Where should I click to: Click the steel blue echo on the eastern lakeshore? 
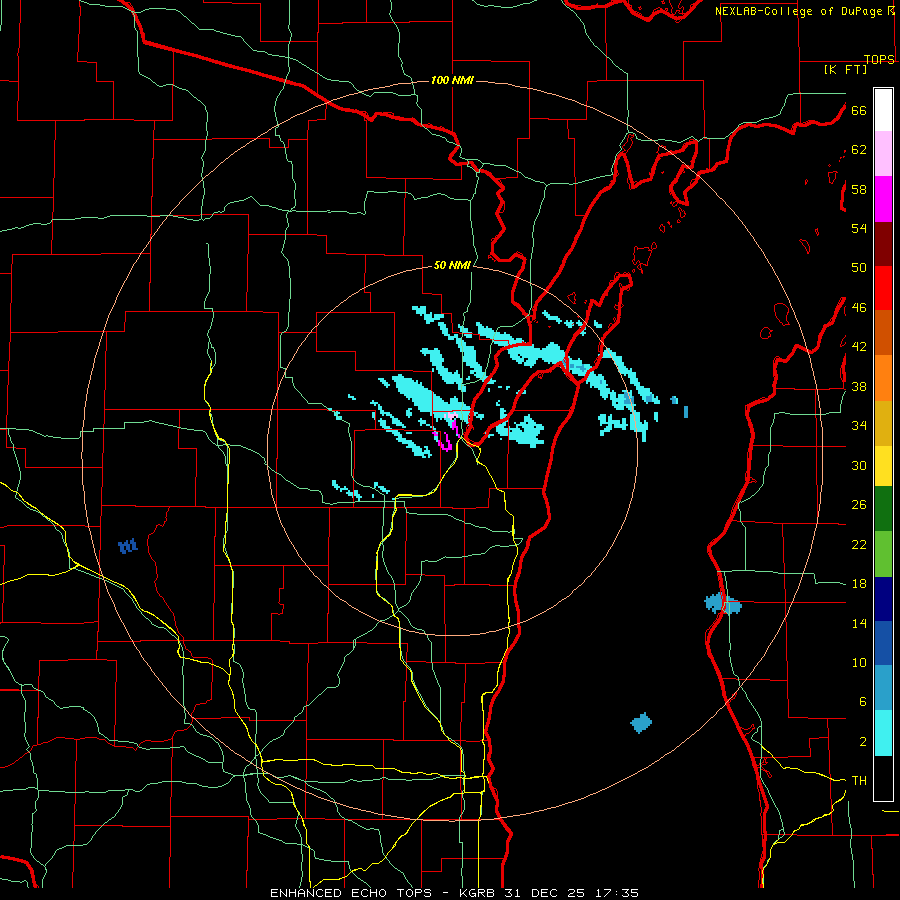[723, 603]
